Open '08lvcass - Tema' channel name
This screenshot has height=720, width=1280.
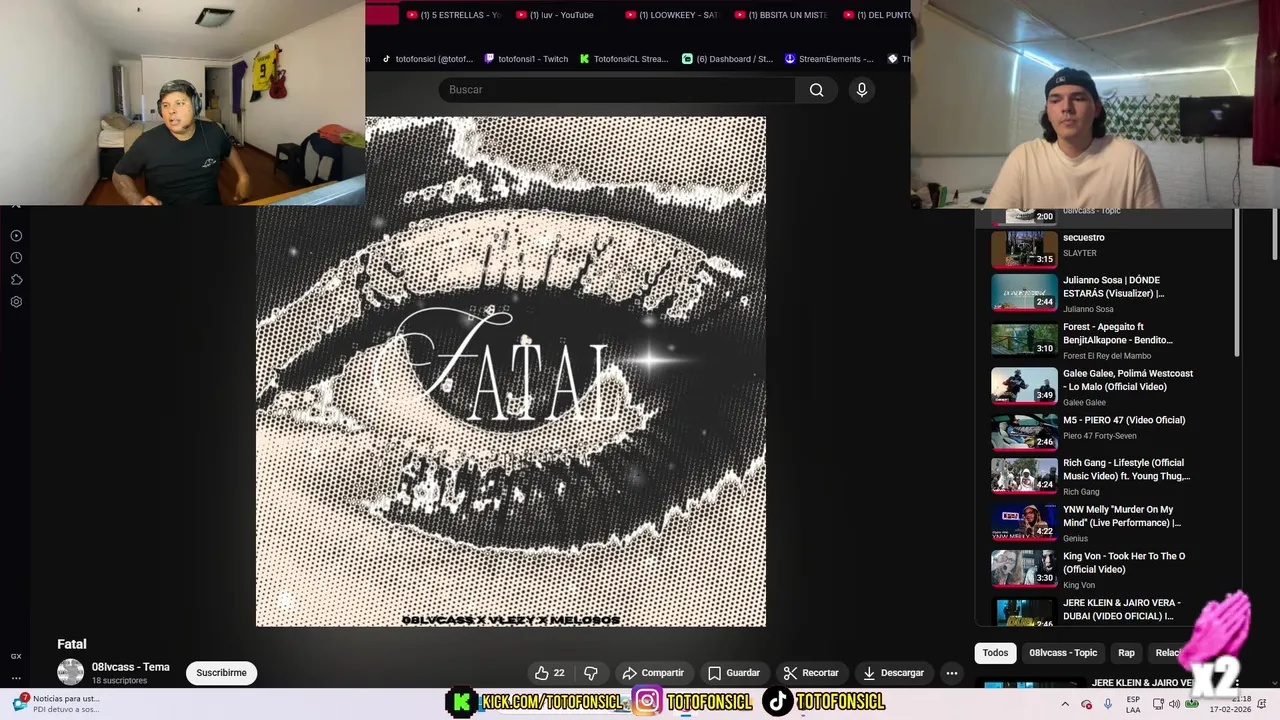point(131,667)
